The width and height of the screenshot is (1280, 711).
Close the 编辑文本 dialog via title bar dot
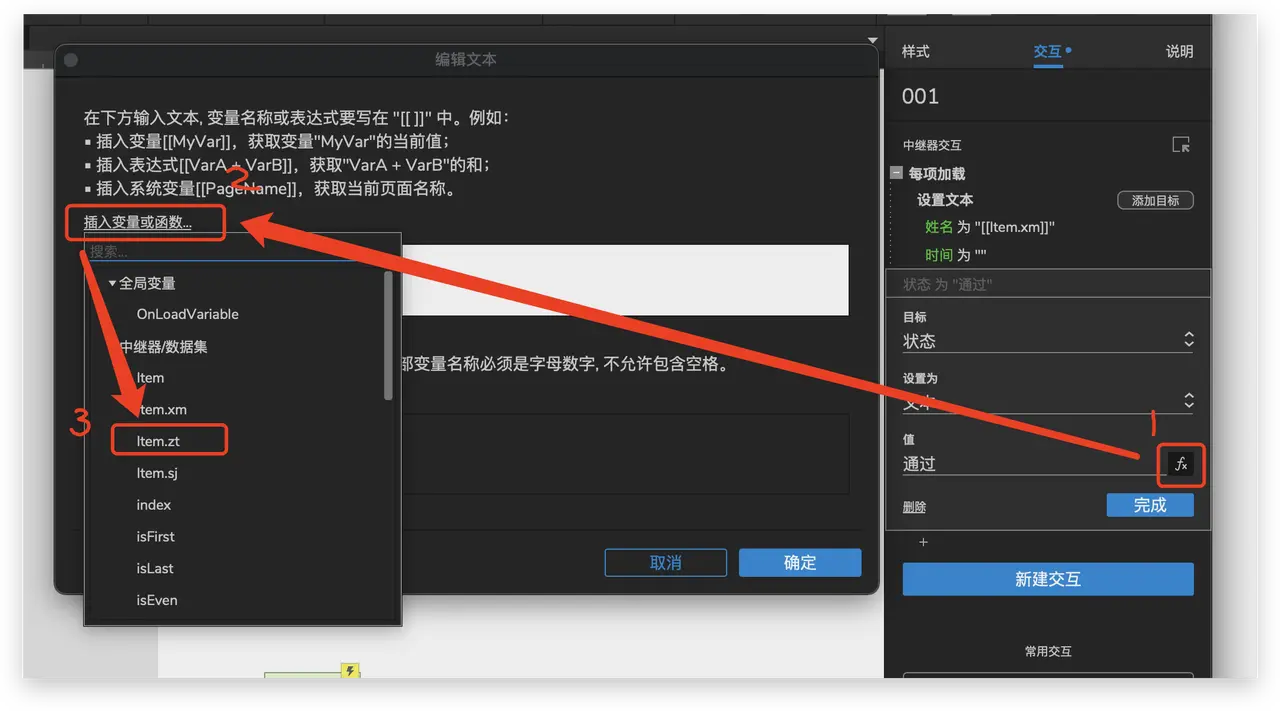click(x=71, y=60)
